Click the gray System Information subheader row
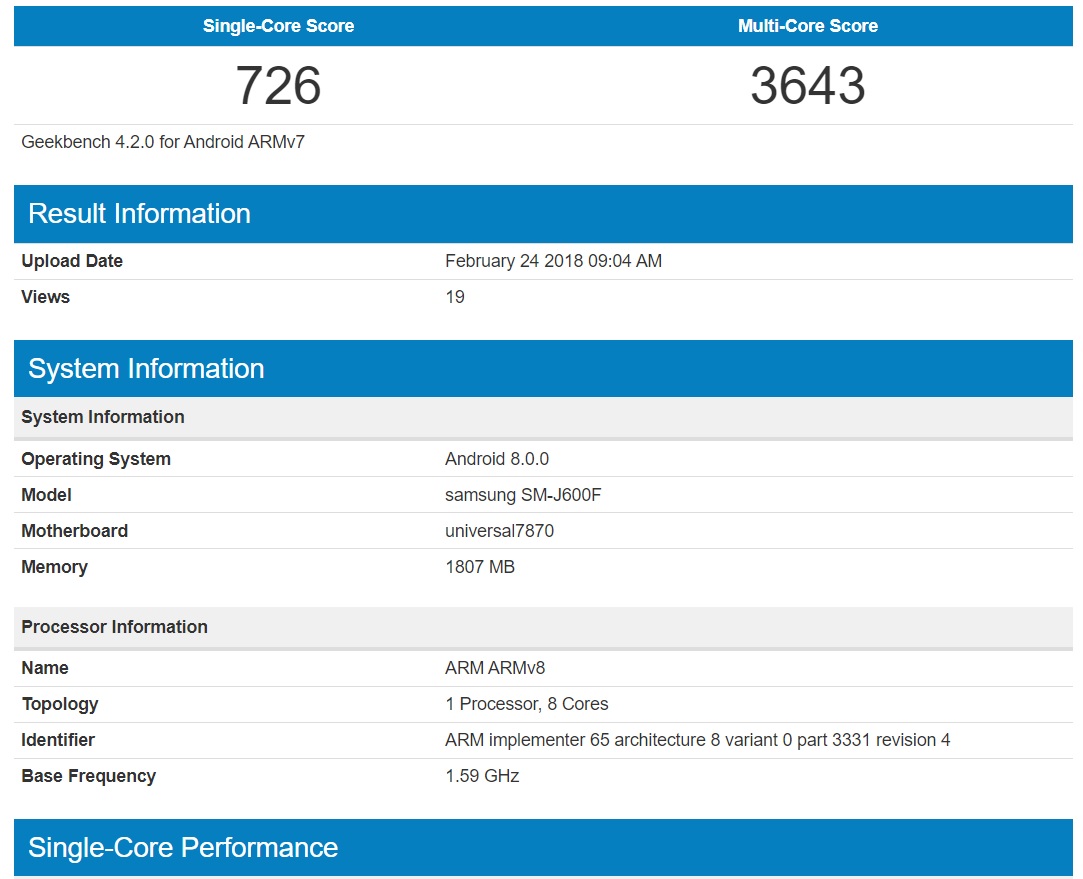This screenshot has width=1083, height=879. (543, 417)
